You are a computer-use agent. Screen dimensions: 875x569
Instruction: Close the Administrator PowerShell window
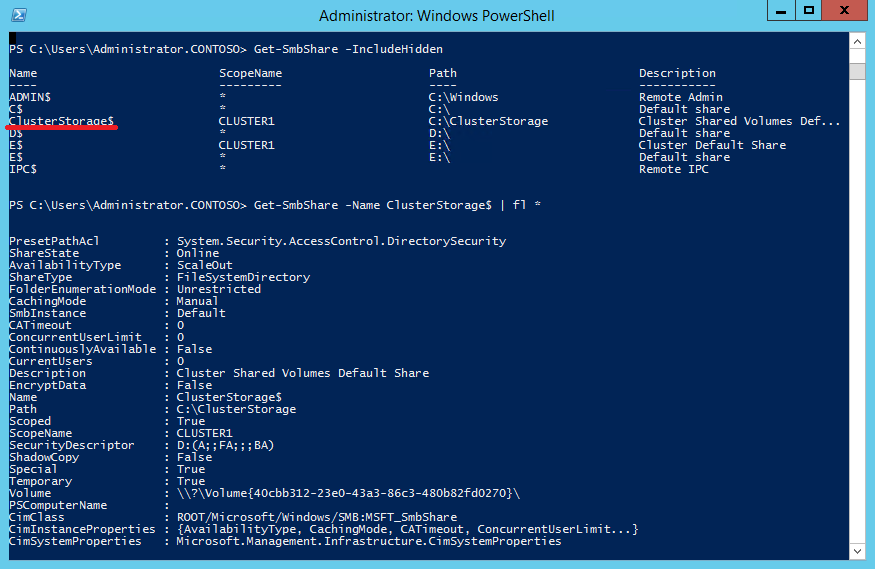pos(847,11)
